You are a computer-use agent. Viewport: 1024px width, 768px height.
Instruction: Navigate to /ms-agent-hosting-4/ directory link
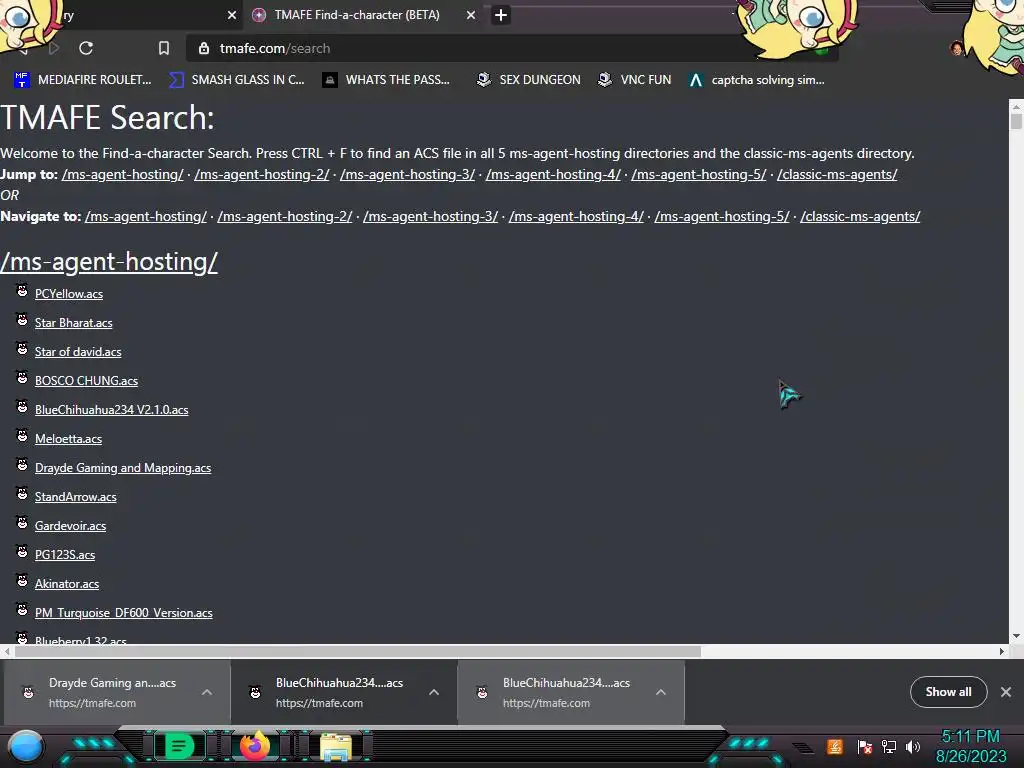click(576, 216)
